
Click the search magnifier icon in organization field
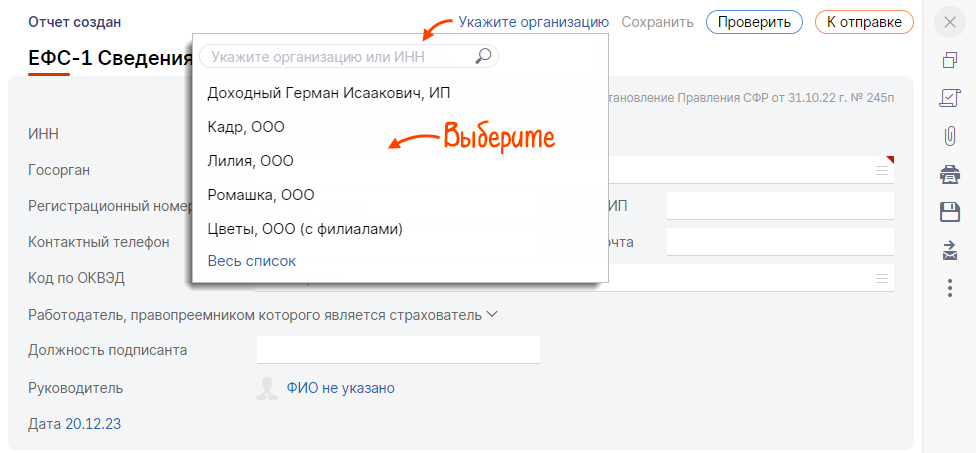coord(483,56)
